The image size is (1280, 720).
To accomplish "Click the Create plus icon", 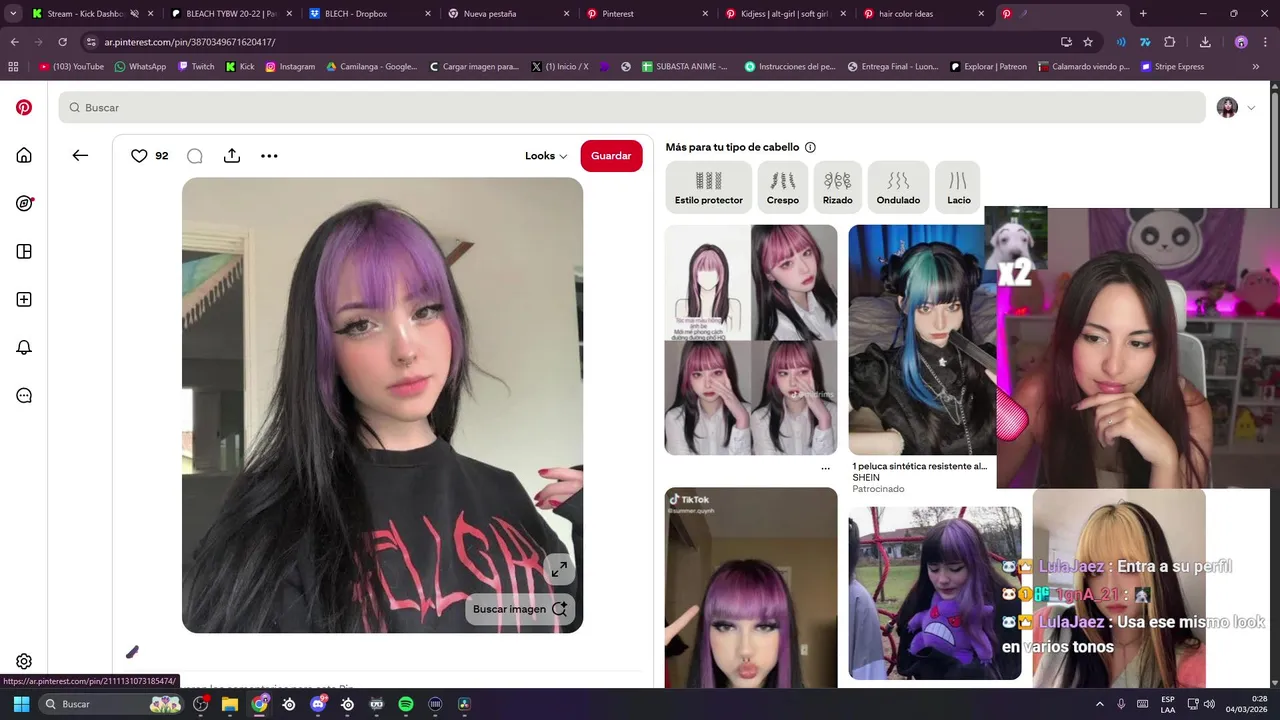I will pos(24,299).
